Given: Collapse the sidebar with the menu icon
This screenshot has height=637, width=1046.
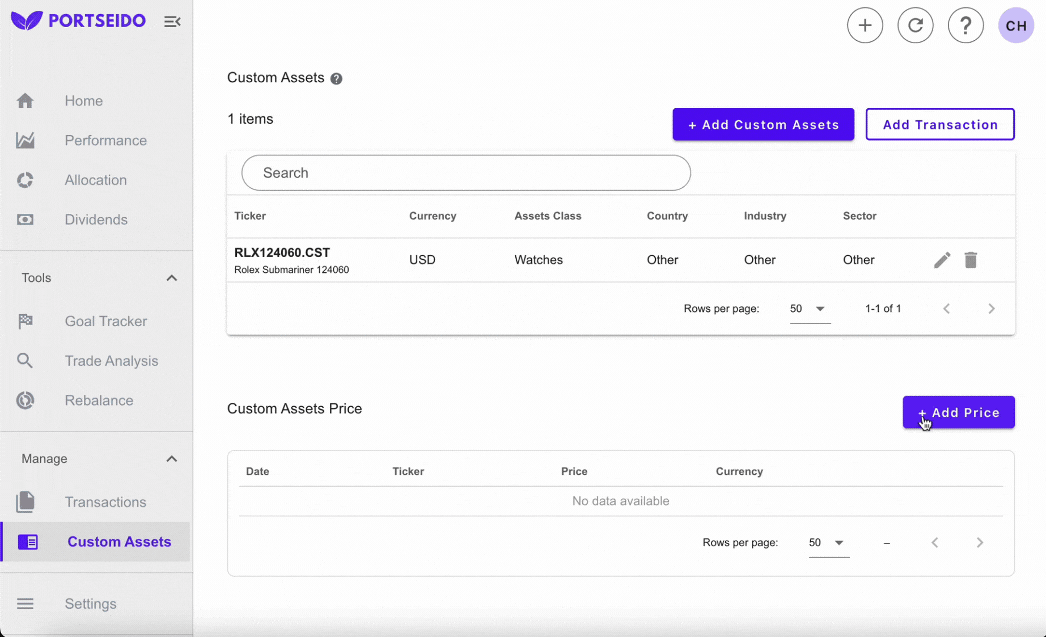Looking at the screenshot, I should tap(171, 20).
